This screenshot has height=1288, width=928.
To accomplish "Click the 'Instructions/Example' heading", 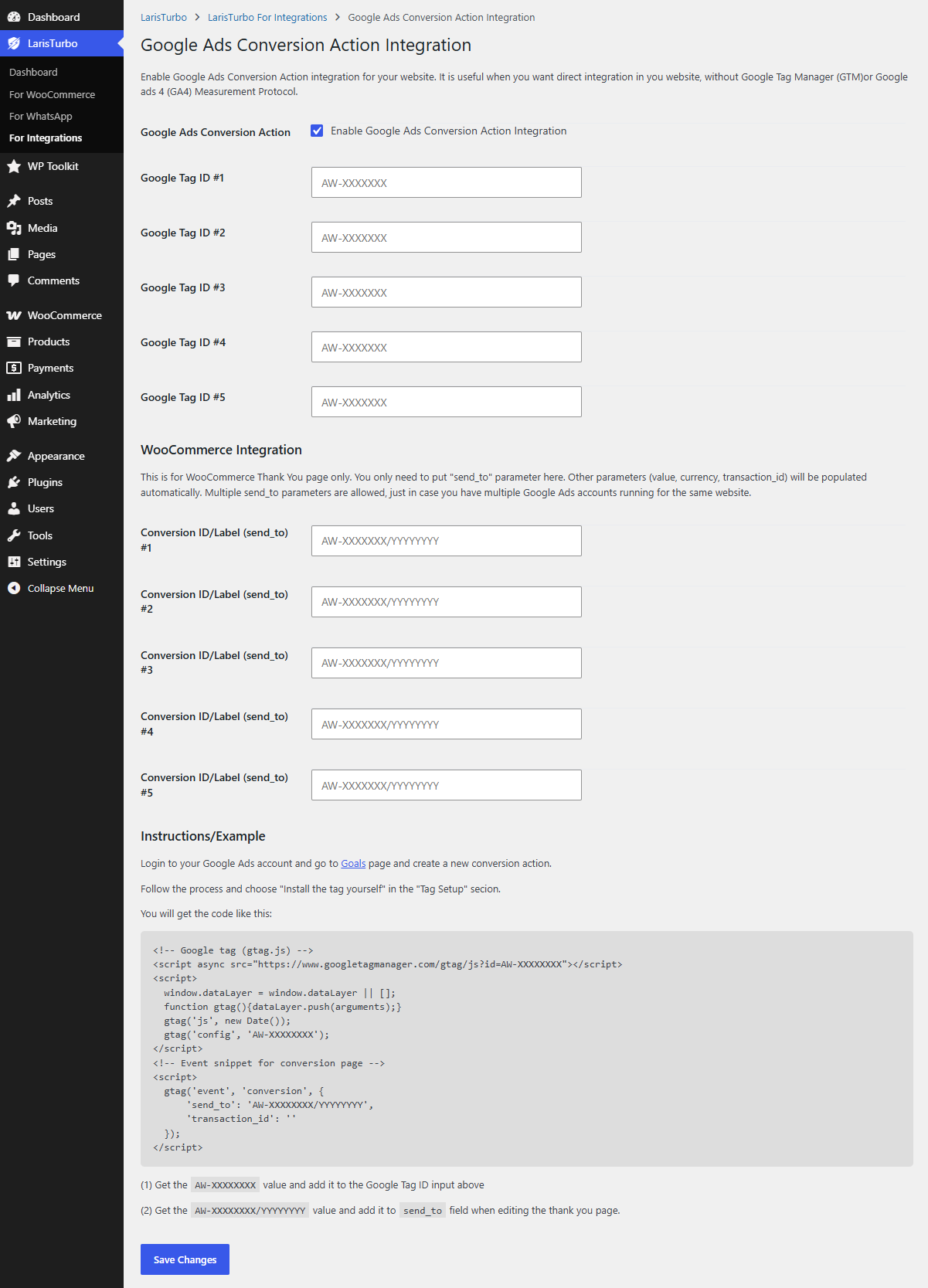I will click(x=202, y=836).
